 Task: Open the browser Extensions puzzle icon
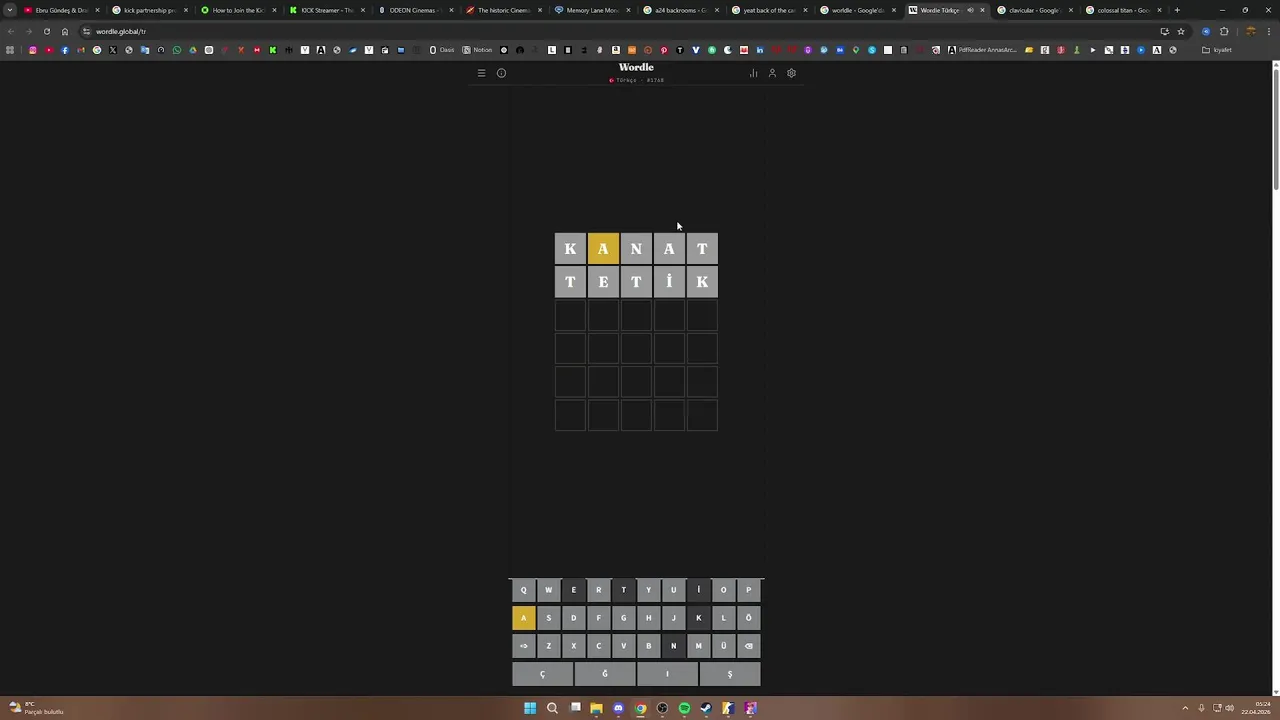tap(1224, 31)
